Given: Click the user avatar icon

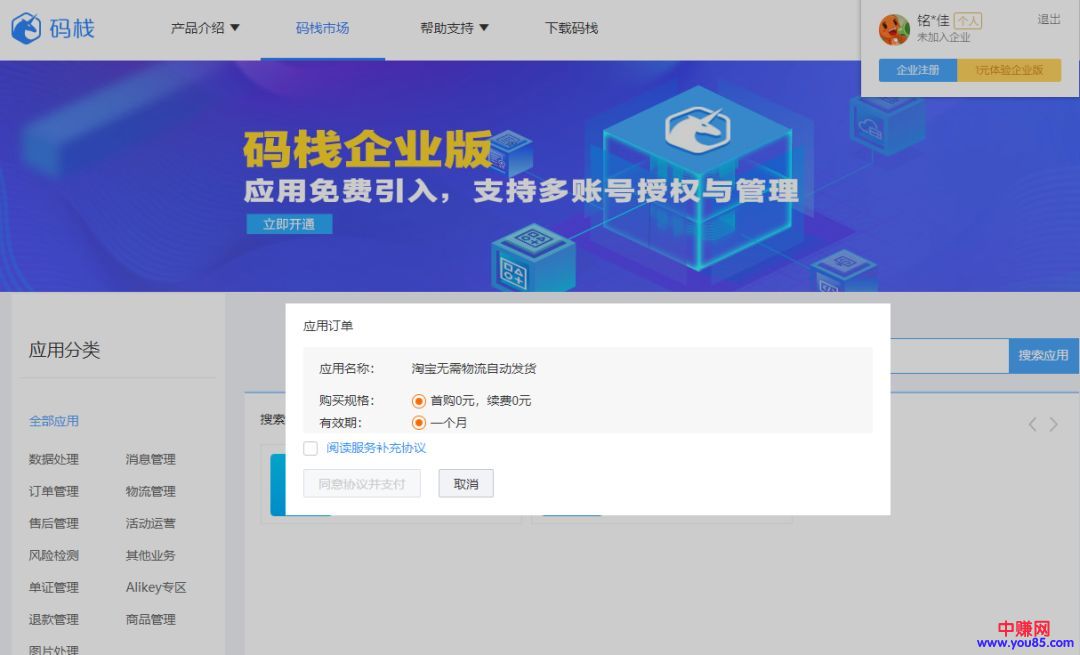Looking at the screenshot, I should (893, 29).
